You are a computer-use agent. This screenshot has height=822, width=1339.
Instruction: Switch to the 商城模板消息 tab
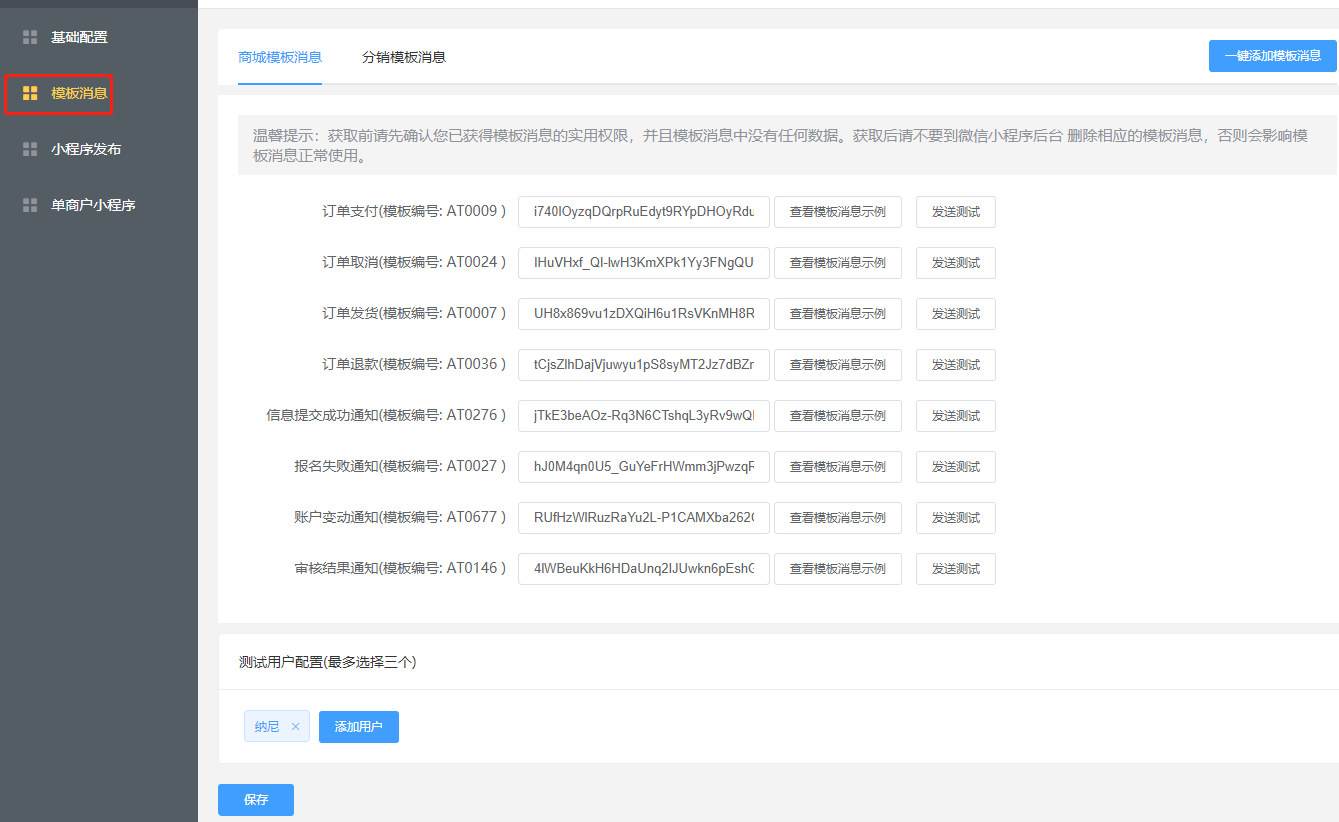280,57
